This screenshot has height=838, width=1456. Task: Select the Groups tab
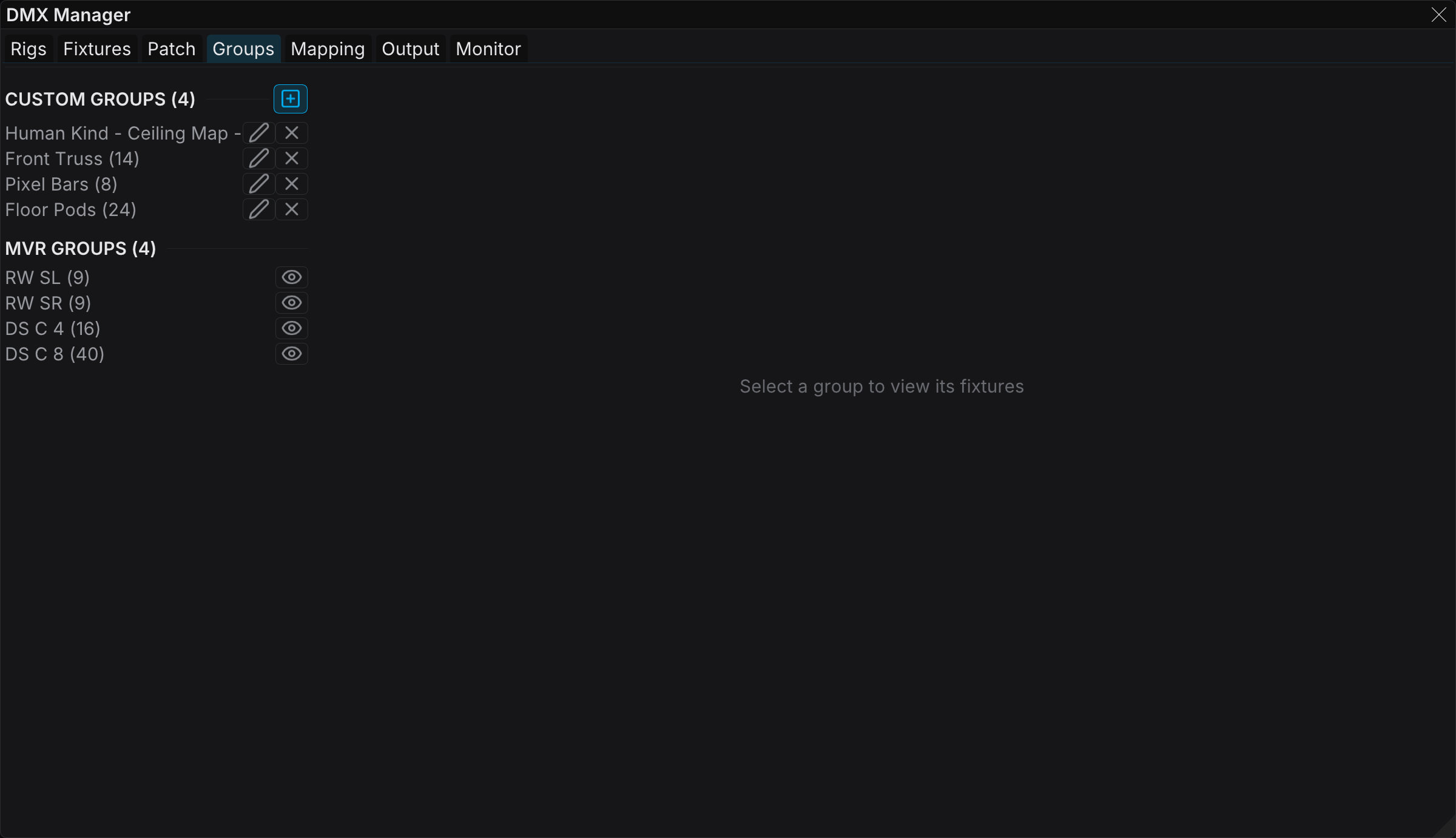(x=243, y=49)
